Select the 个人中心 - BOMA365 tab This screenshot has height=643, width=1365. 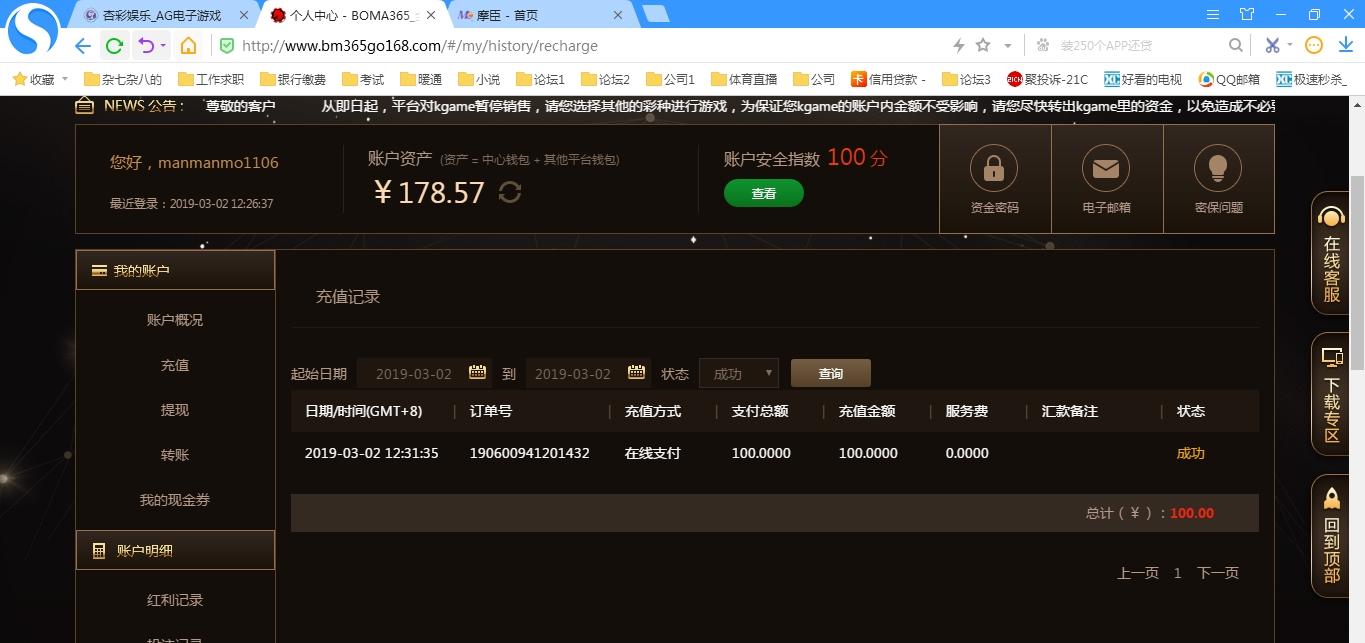pyautogui.click(x=352, y=15)
